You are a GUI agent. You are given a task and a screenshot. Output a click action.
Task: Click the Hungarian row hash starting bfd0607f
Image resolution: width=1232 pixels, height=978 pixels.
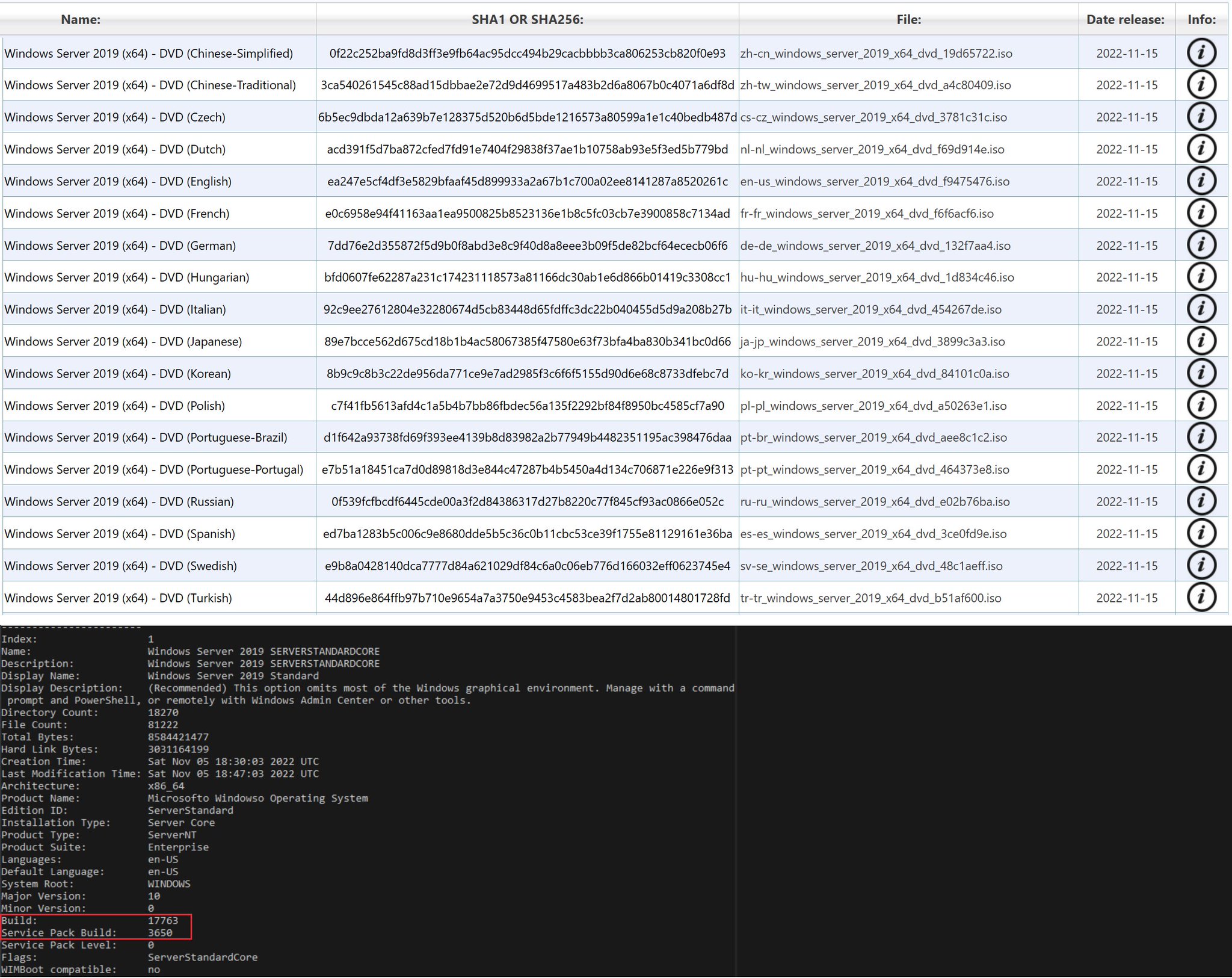tap(528, 277)
